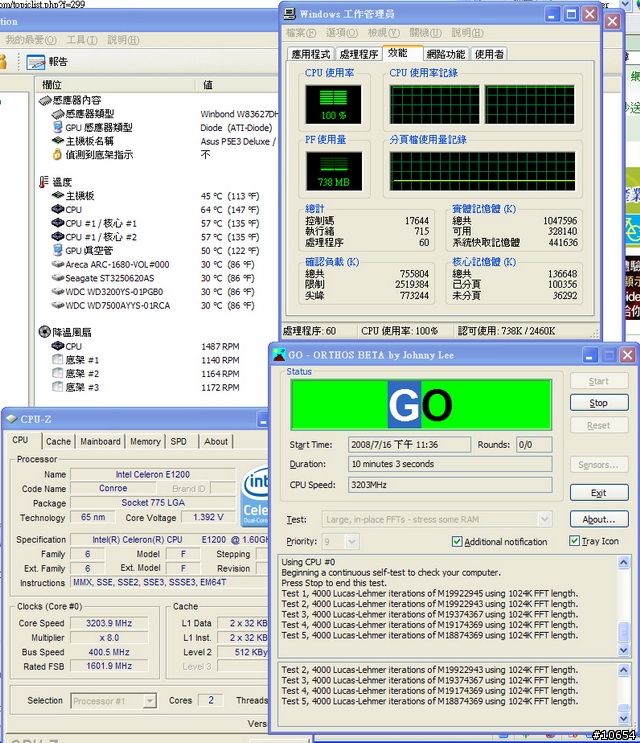Click the Start Time field in ORTHOS
The width and height of the screenshot is (640, 743).
point(409,444)
